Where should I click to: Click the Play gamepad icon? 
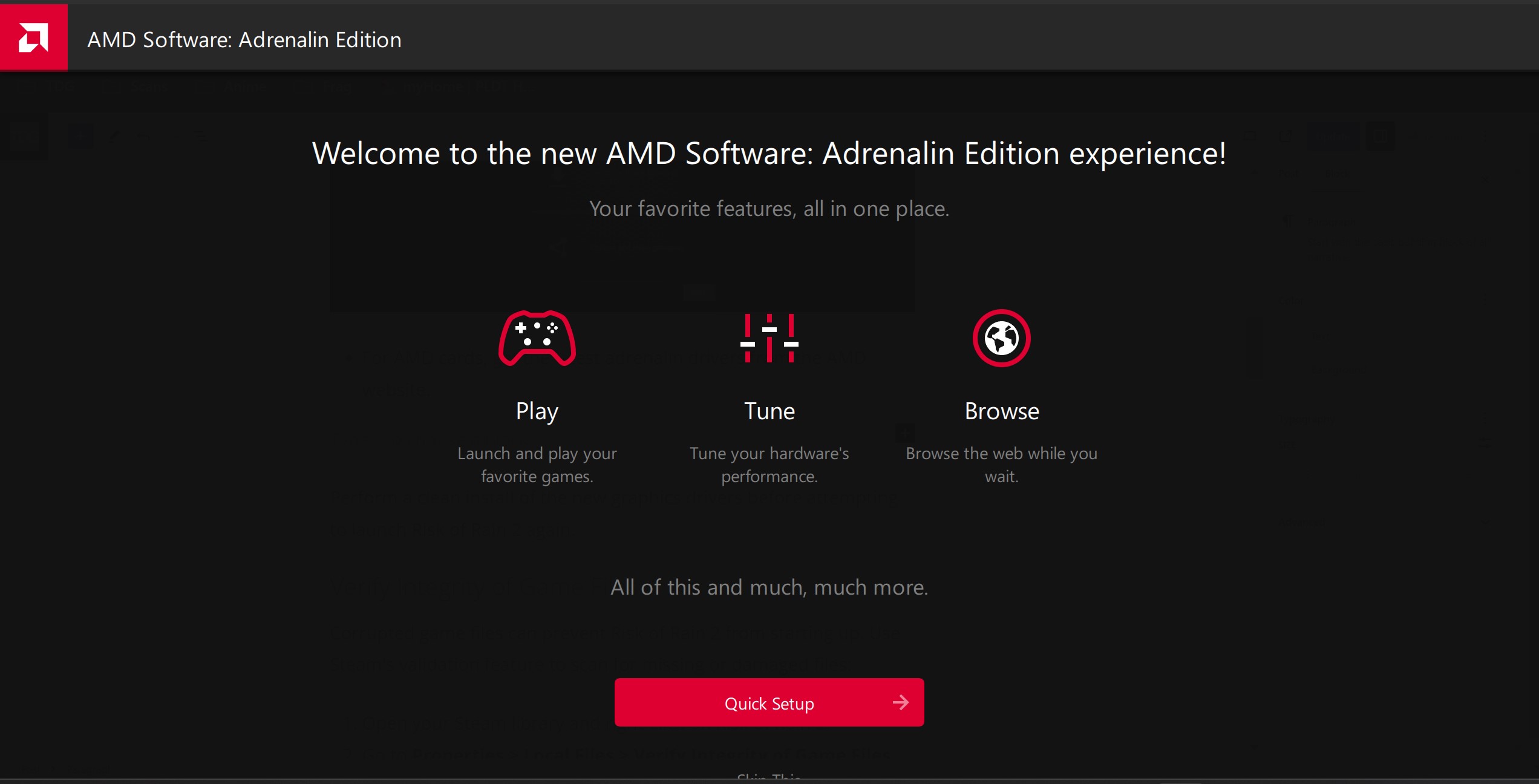click(x=537, y=338)
